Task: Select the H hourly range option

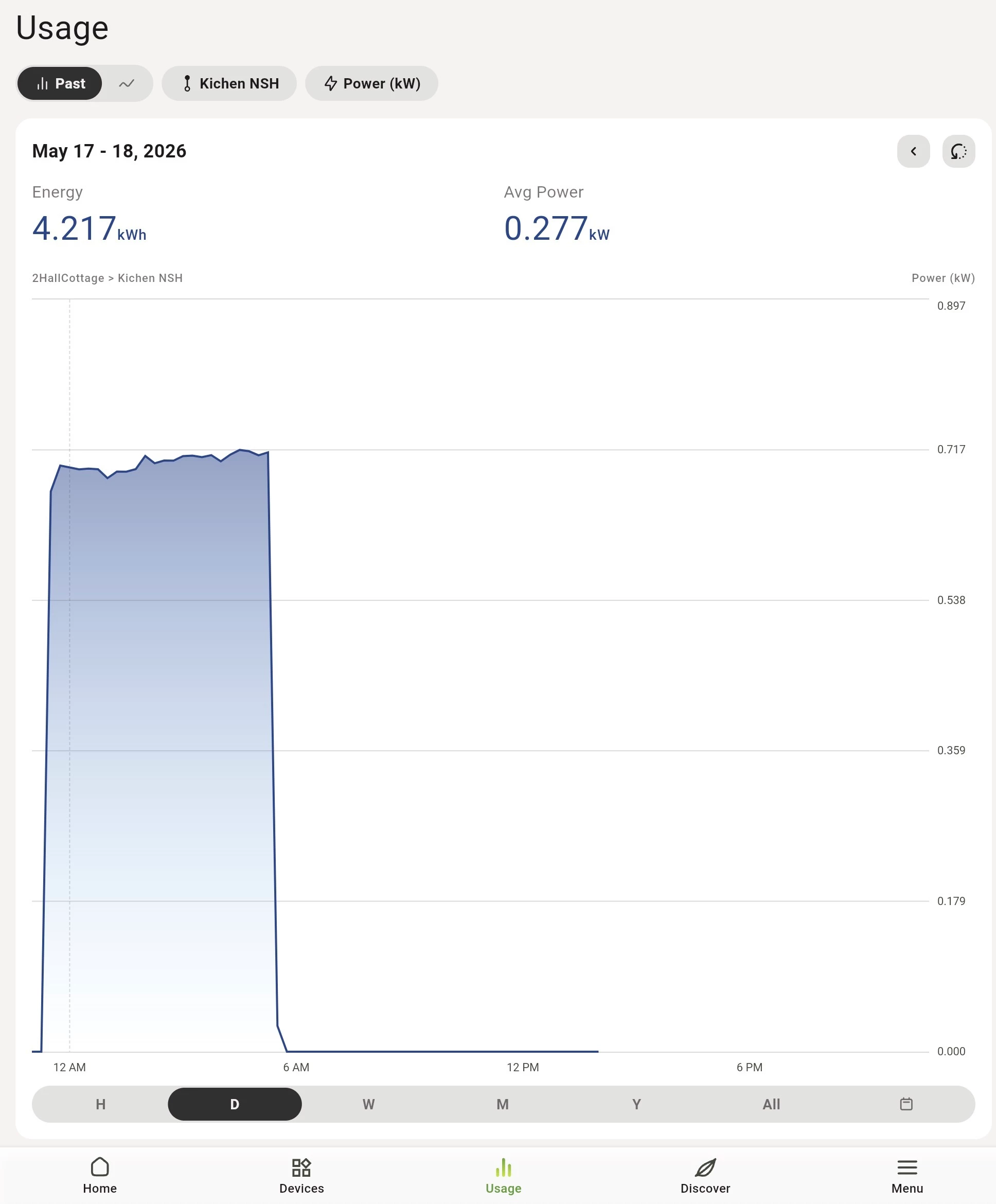Action: 100,1104
